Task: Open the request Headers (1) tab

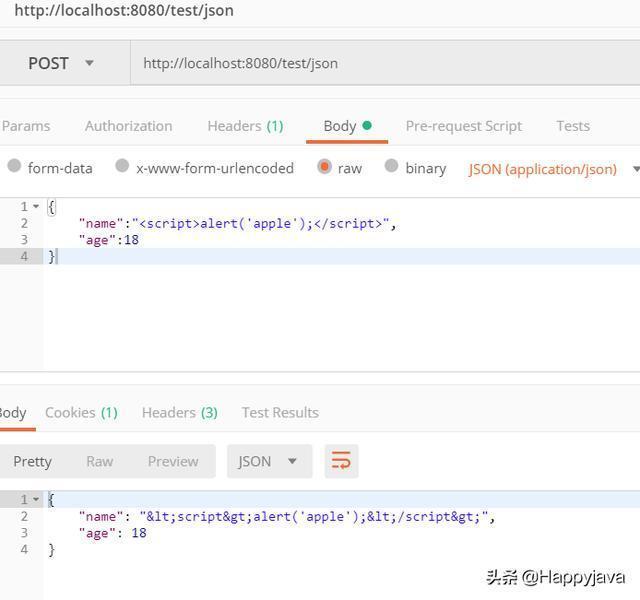Action: pyautogui.click(x=245, y=126)
